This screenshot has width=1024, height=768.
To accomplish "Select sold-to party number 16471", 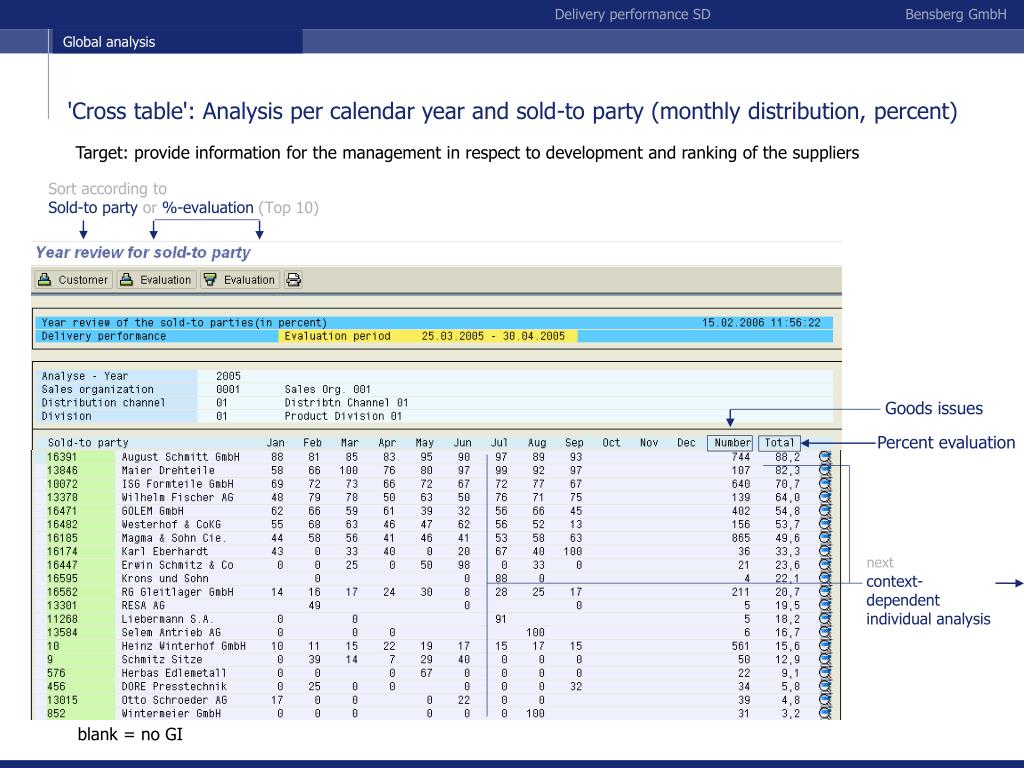I will click(62, 511).
